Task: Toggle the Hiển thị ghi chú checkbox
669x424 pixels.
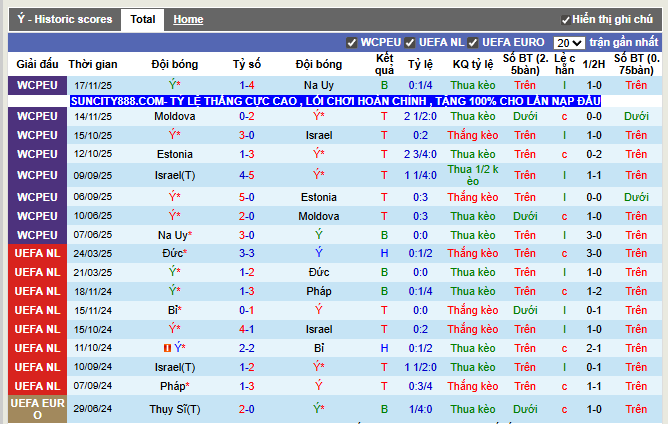Action: (x=566, y=20)
